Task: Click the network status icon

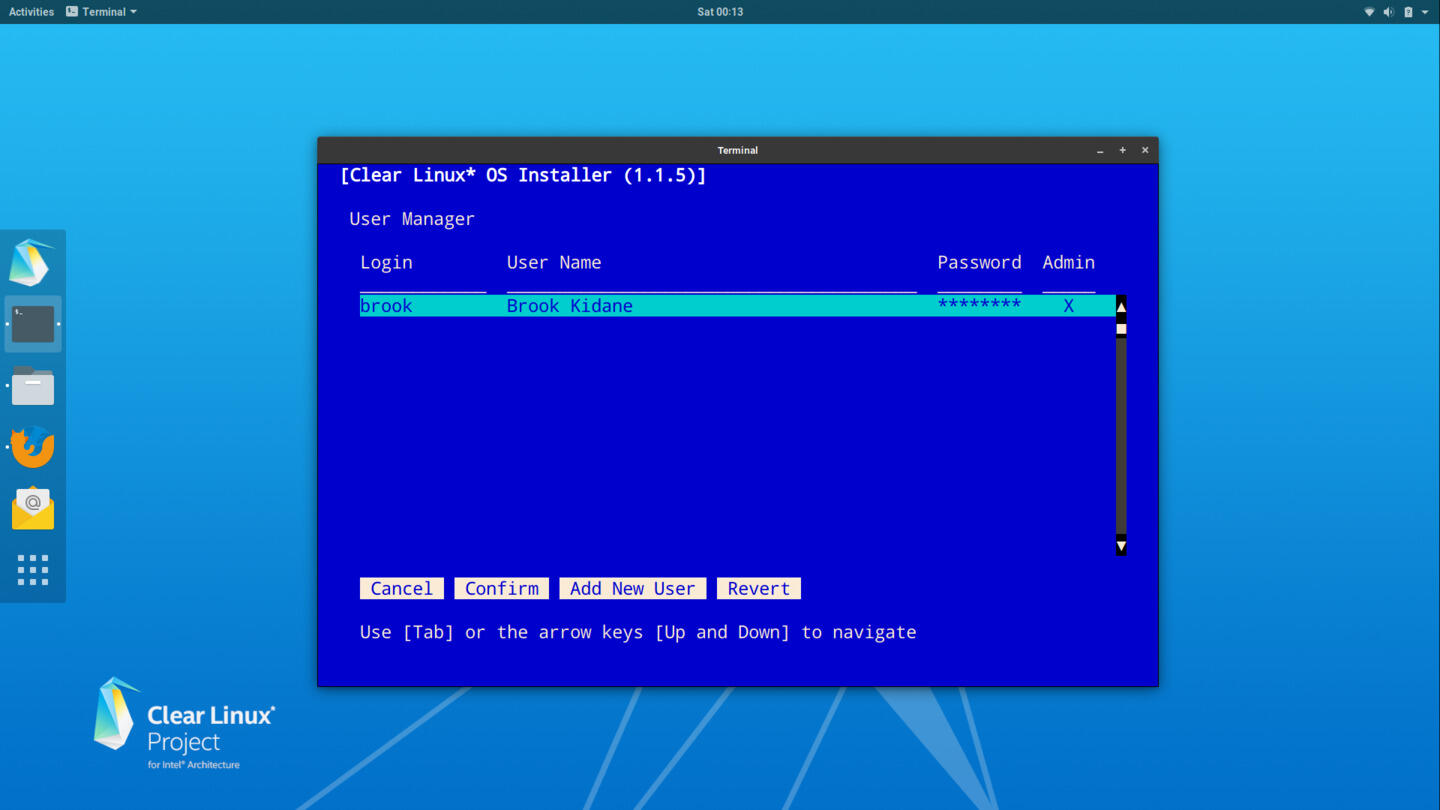Action: tap(1369, 12)
